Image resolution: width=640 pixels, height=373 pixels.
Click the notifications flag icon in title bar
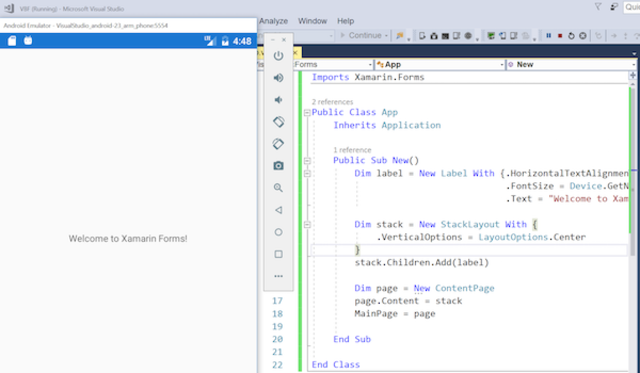point(598,7)
